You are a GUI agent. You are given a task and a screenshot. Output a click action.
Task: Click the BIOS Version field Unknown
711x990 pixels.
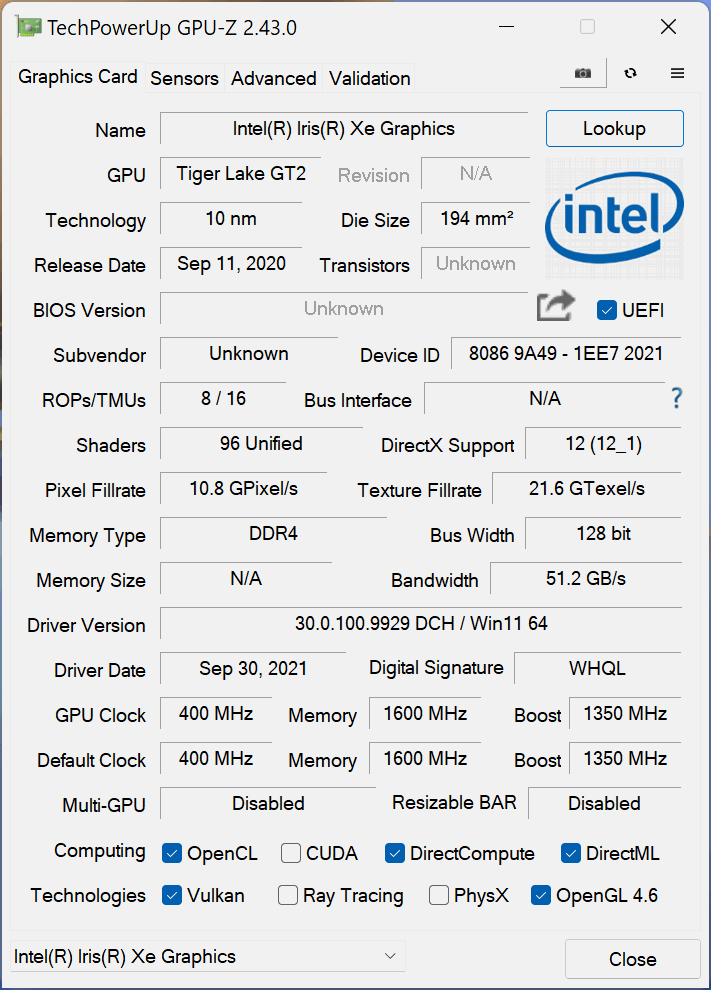(x=344, y=308)
